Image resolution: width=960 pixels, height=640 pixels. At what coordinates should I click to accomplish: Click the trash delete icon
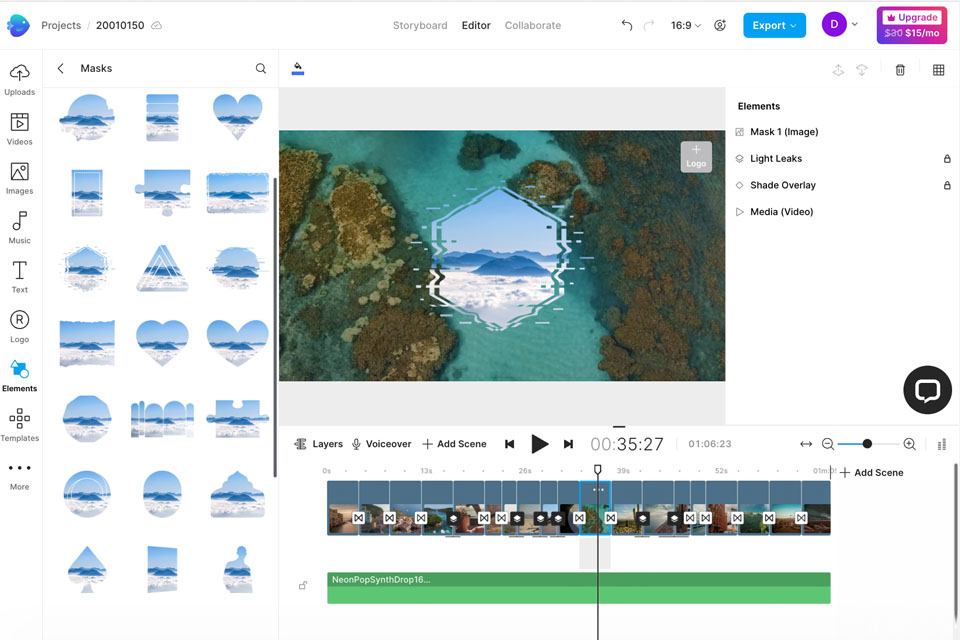click(x=900, y=70)
